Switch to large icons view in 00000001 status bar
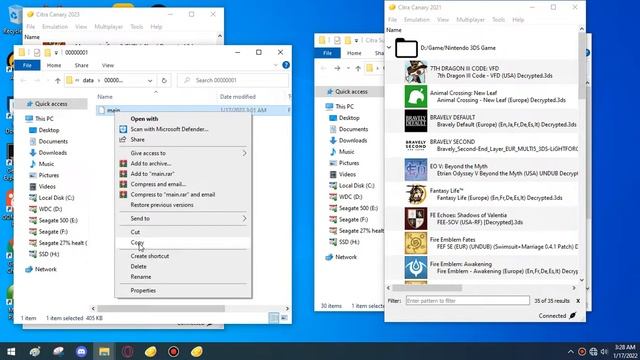The height and width of the screenshot is (360, 640). click(x=284, y=318)
